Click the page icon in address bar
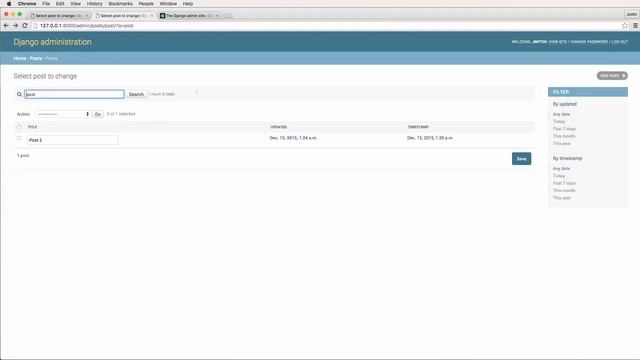 36,26
